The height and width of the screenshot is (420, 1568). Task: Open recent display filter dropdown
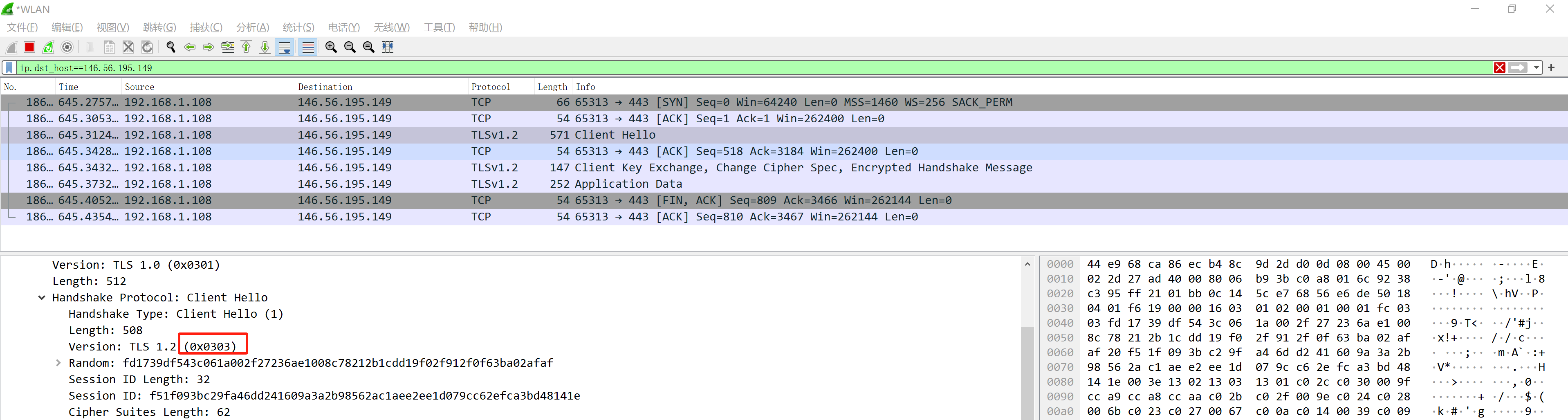1537,67
